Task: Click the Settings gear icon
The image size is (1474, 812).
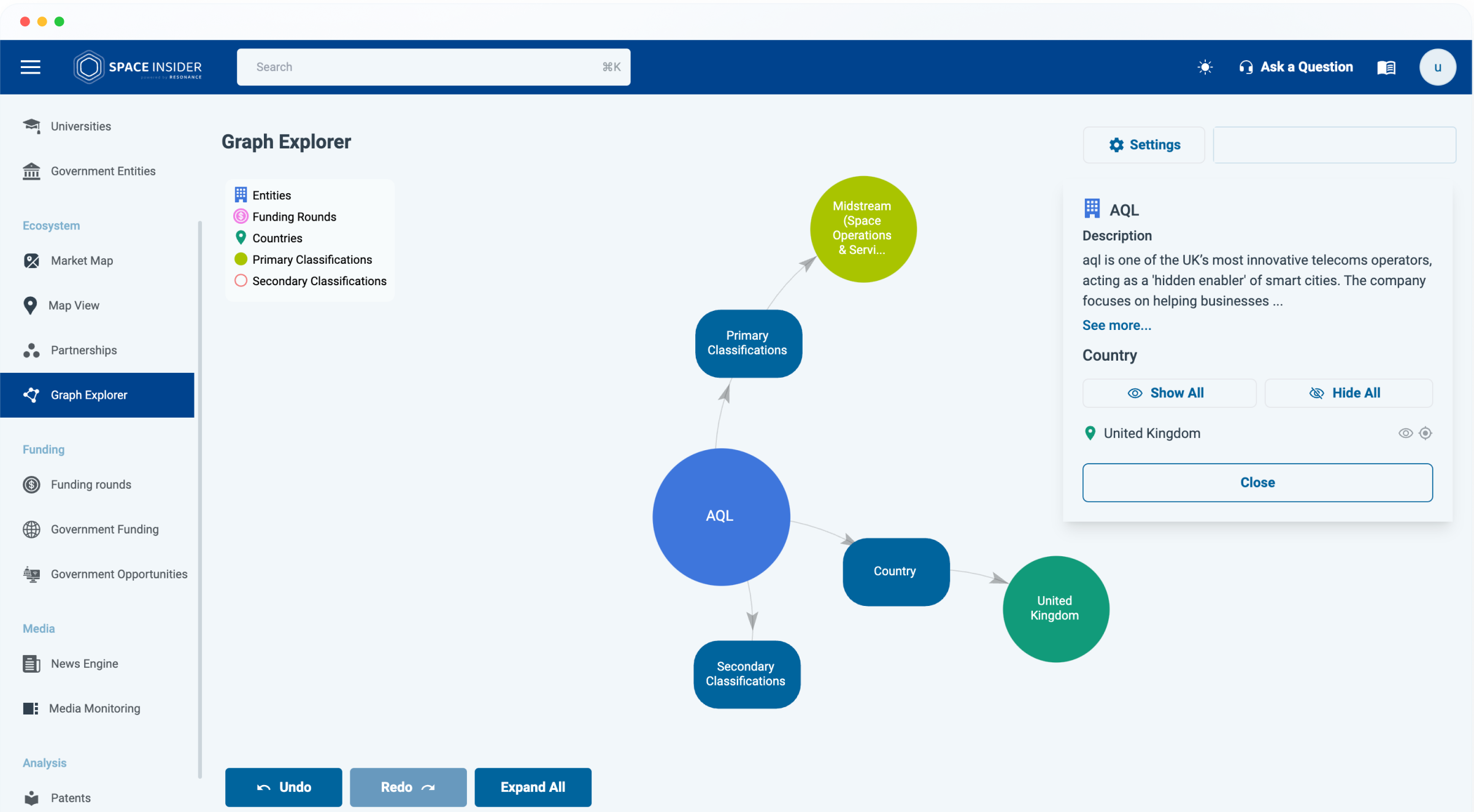Action: [1116, 145]
